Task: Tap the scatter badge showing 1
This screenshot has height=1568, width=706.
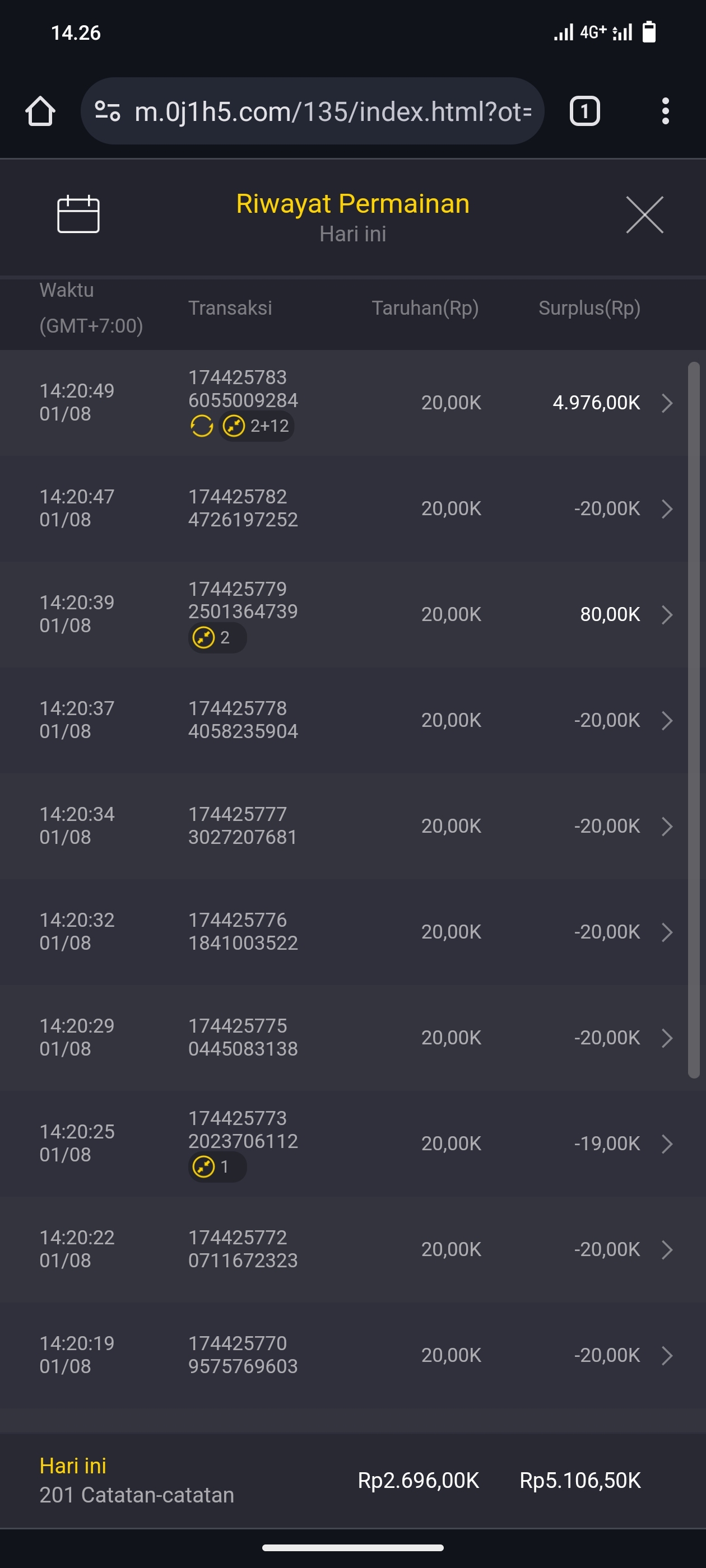Action: pos(217,1167)
